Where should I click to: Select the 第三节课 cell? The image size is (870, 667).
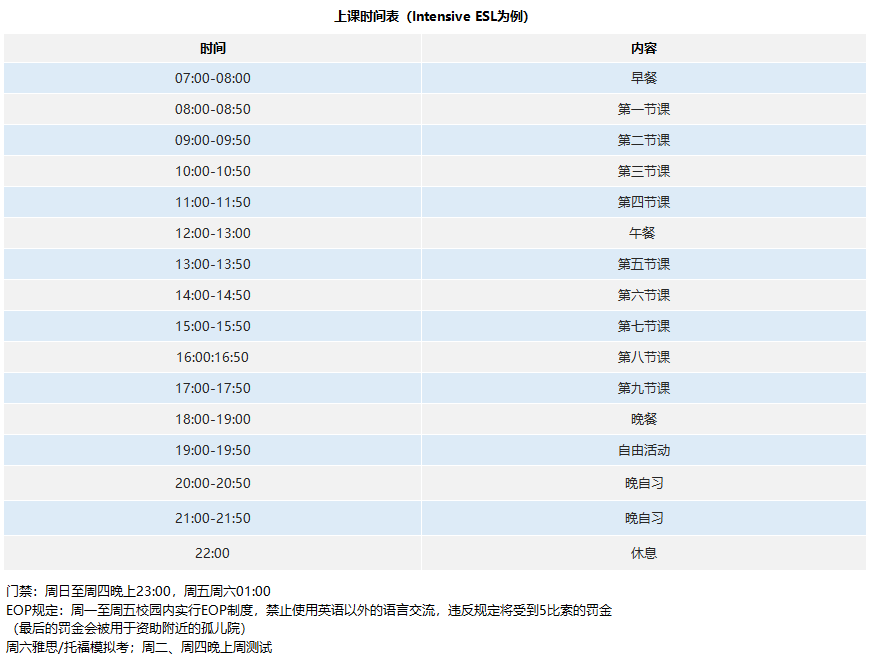click(x=644, y=171)
